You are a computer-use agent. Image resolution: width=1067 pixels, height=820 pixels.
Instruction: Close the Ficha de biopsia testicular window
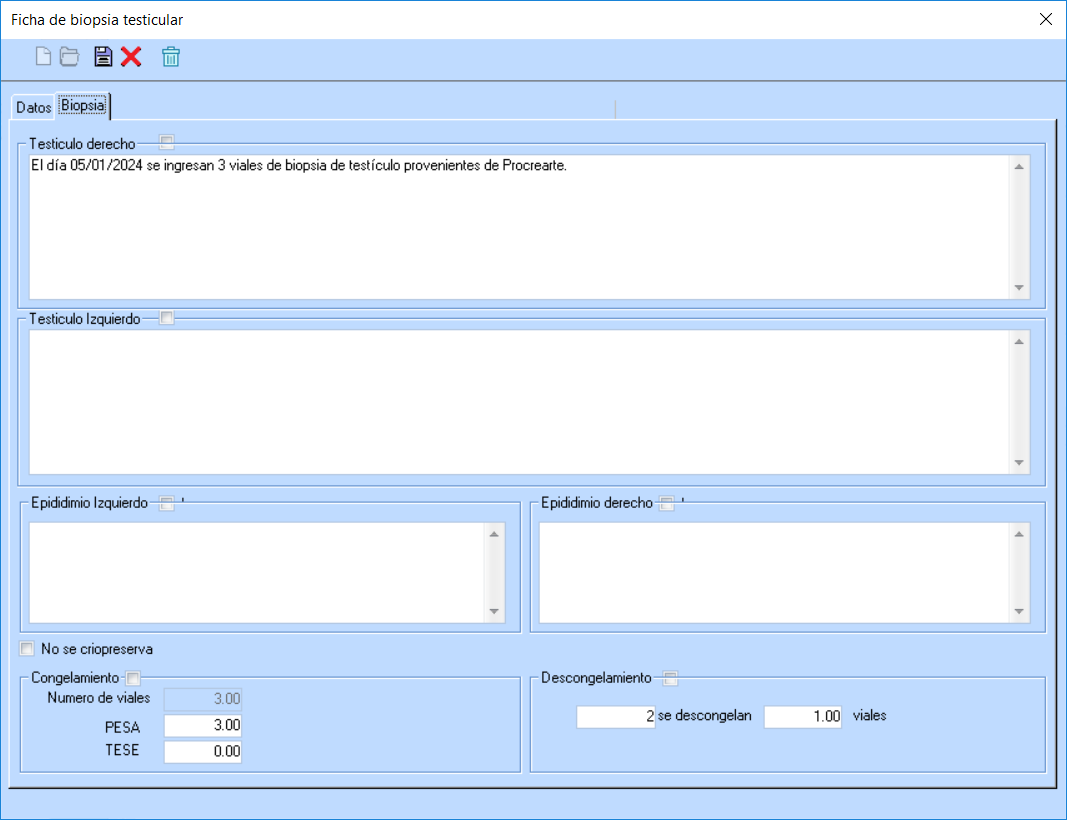point(1046,19)
